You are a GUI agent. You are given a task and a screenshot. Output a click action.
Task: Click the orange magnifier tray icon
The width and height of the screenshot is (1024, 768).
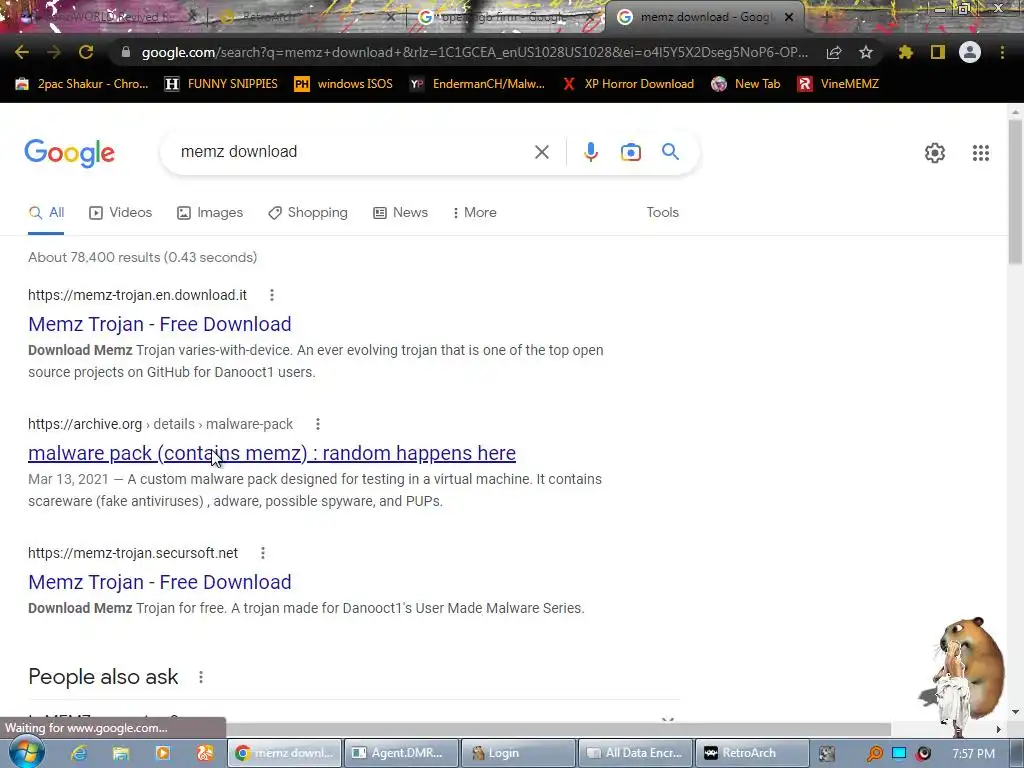point(874,753)
